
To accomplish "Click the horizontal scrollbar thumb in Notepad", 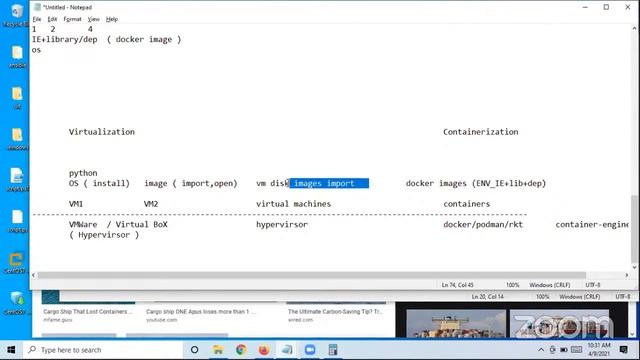I will 312,275.
